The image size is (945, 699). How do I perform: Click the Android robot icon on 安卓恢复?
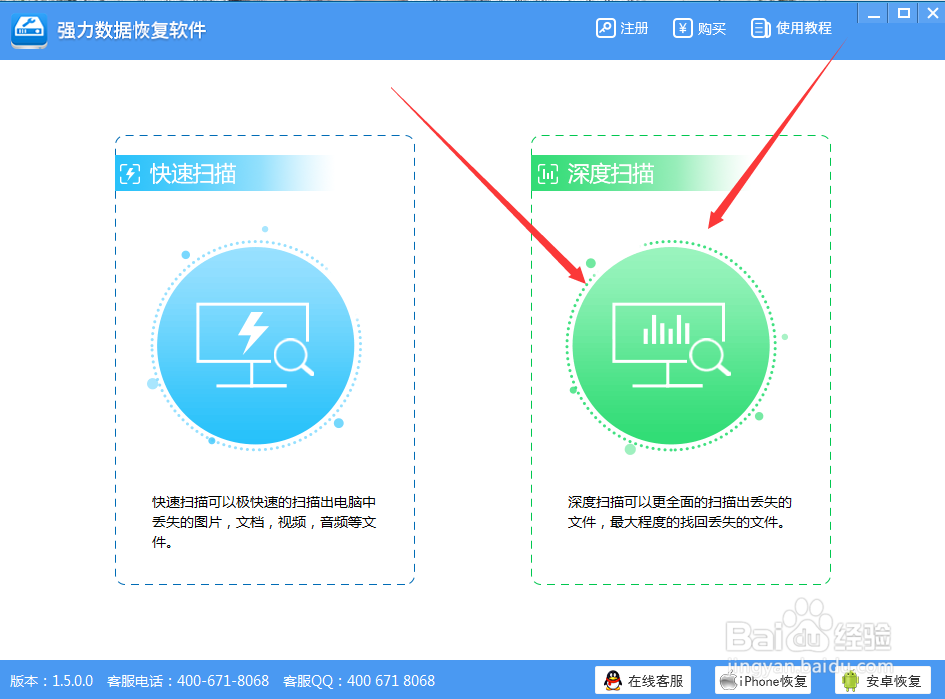850,681
